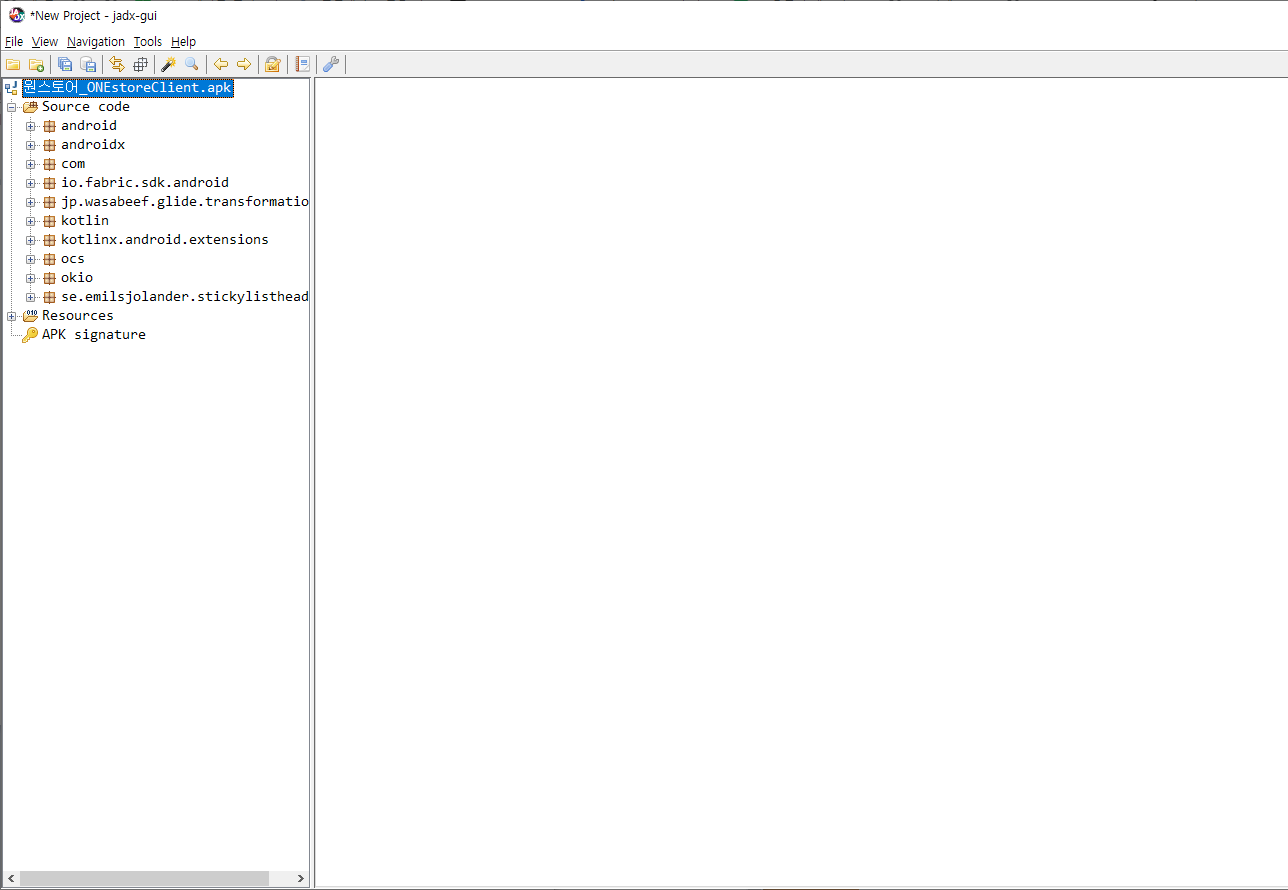The height and width of the screenshot is (890, 1288).
Task: Click the Forward arrow toolbar icon
Action: (x=244, y=64)
